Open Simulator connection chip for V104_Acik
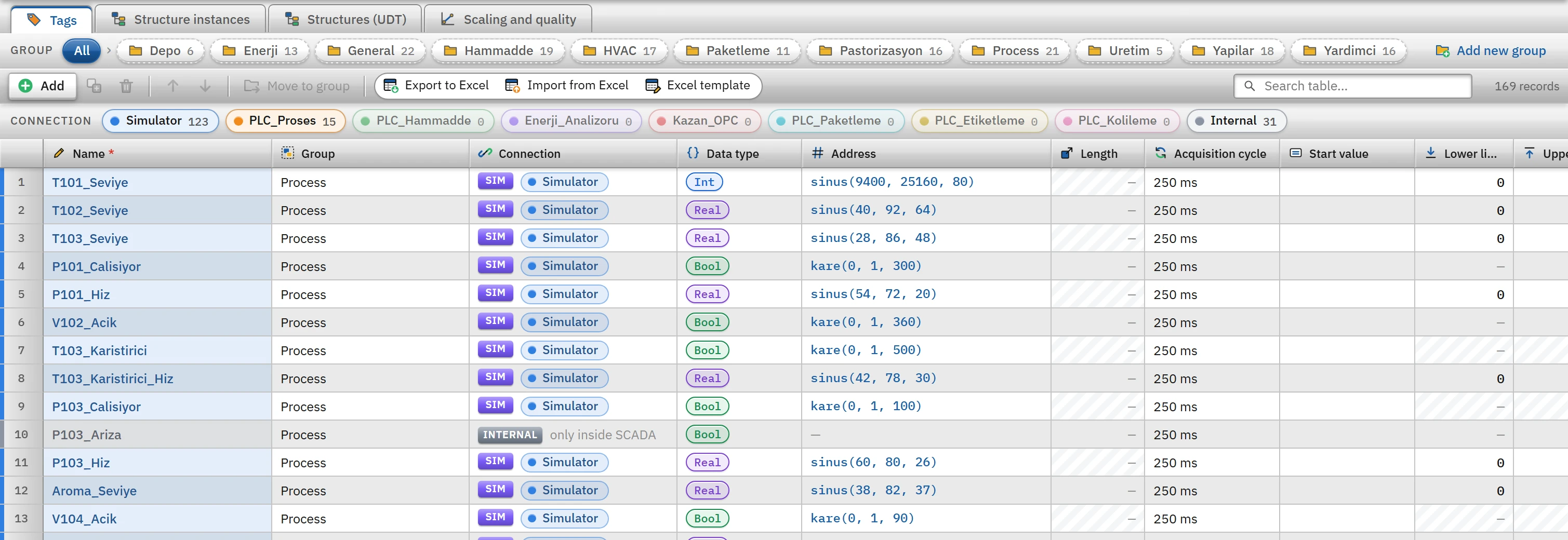The width and height of the screenshot is (1568, 540). pos(564,518)
